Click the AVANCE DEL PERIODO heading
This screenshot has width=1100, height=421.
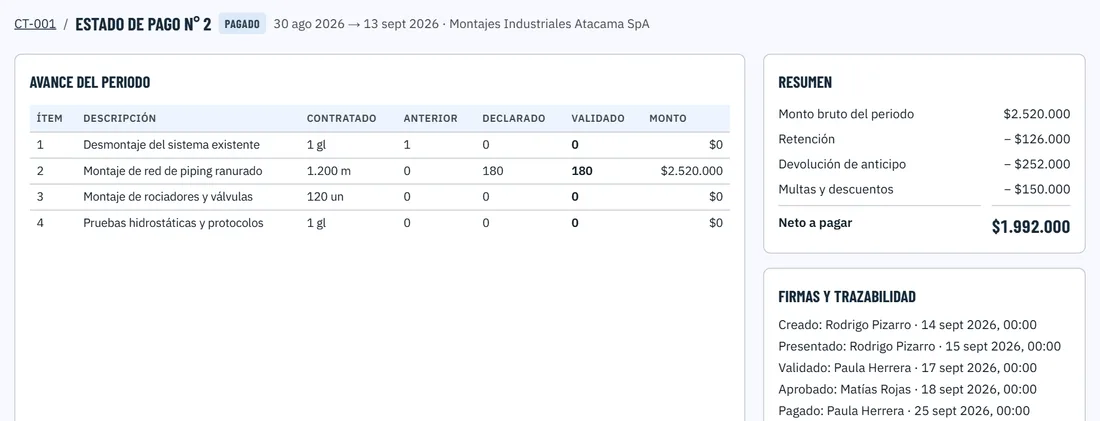(90, 82)
